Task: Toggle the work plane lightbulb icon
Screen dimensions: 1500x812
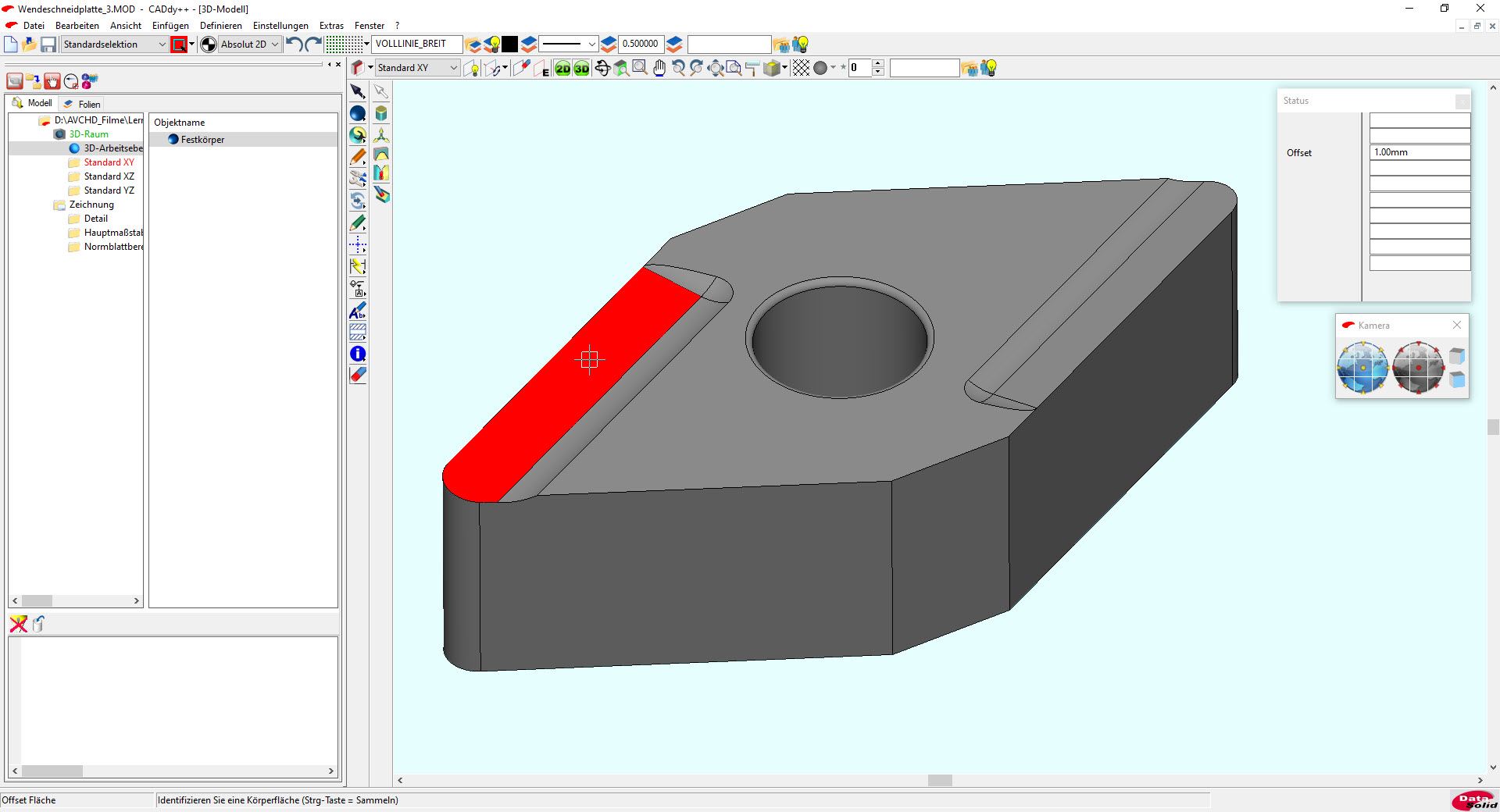Action: pos(472,69)
